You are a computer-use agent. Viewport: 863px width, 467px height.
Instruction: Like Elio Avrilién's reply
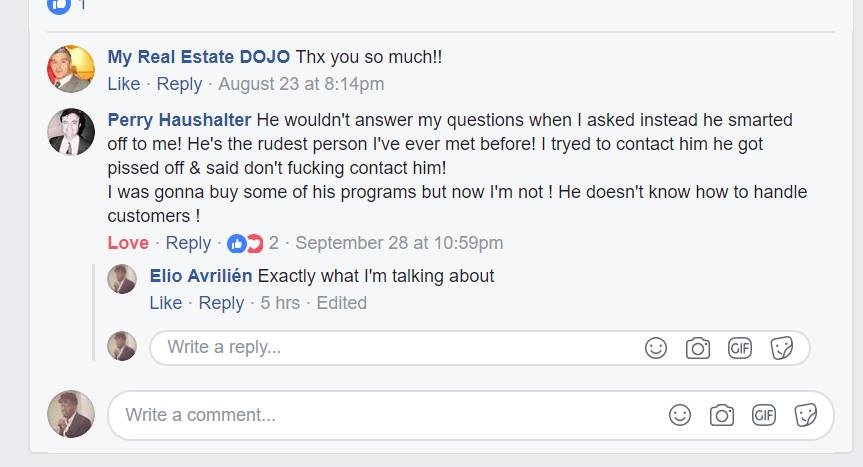coord(166,303)
